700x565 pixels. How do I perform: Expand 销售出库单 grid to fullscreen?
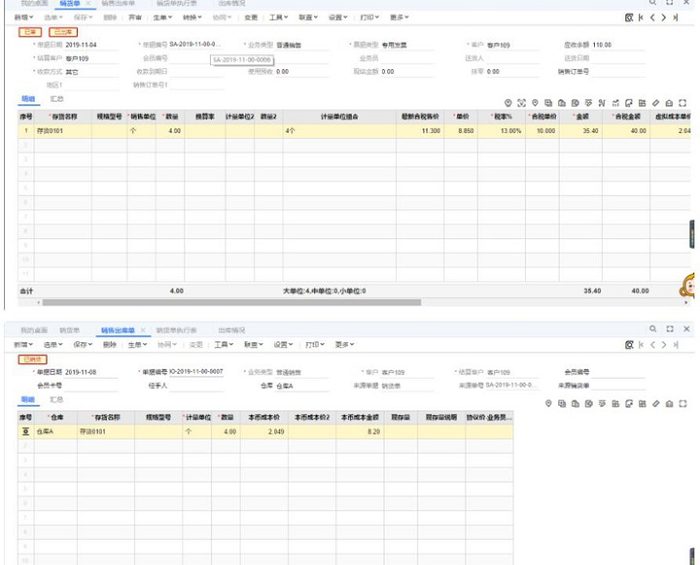click(682, 403)
